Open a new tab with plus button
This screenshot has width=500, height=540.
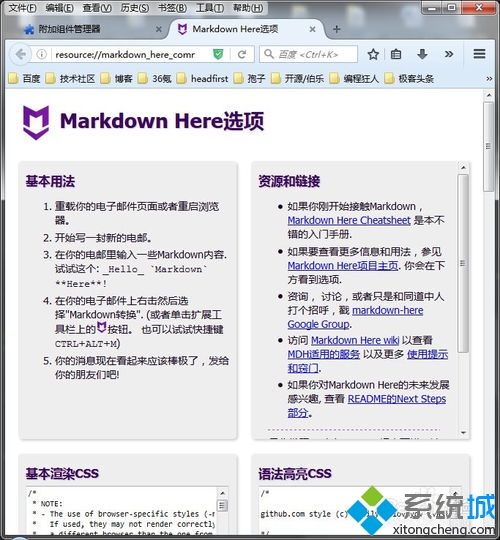(336, 29)
